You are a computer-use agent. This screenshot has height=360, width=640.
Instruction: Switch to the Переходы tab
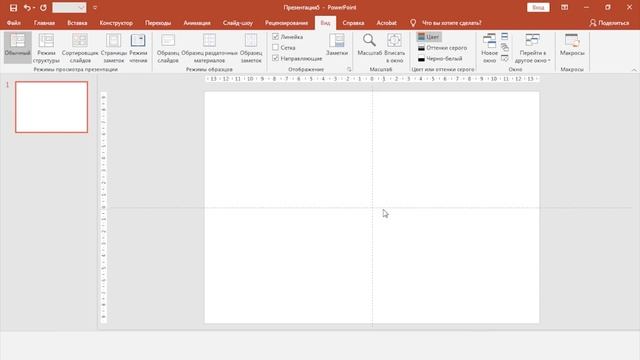[158, 23]
